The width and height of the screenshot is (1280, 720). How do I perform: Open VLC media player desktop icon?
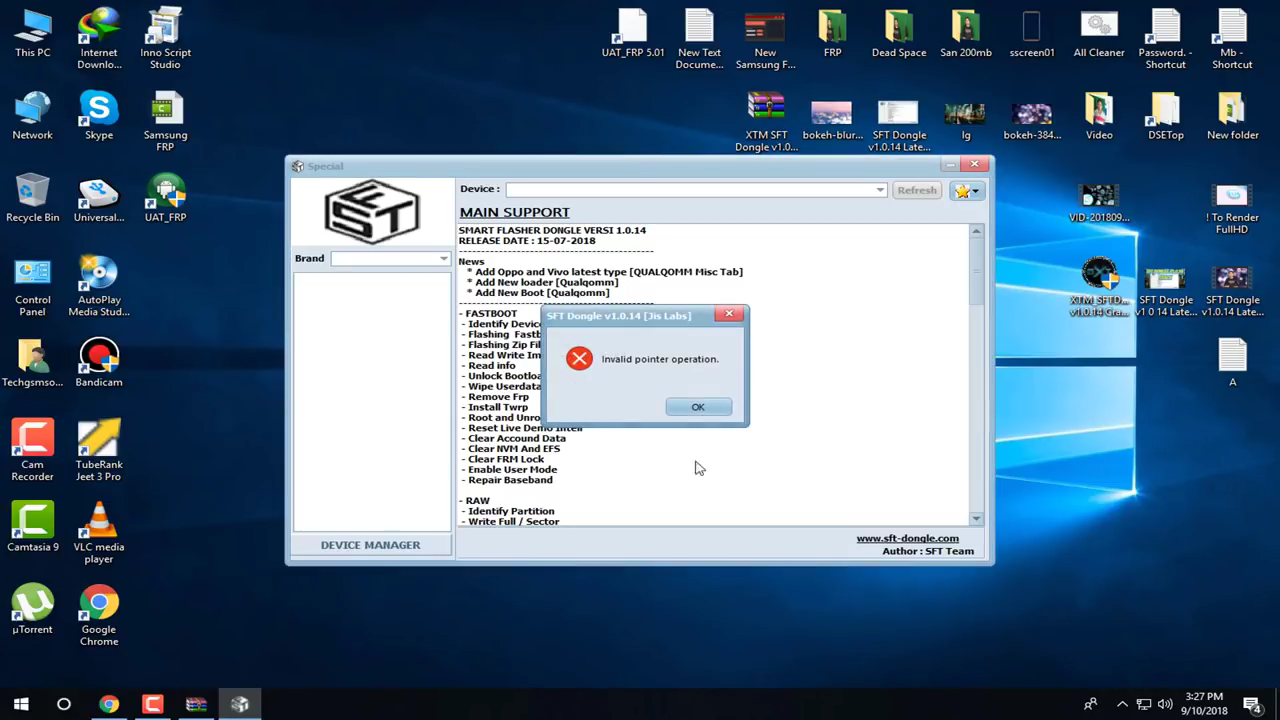(99, 533)
